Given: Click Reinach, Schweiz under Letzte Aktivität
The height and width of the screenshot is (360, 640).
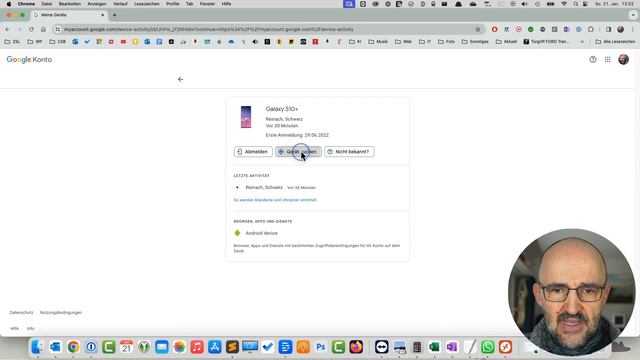Looking at the screenshot, I should click(x=264, y=187).
